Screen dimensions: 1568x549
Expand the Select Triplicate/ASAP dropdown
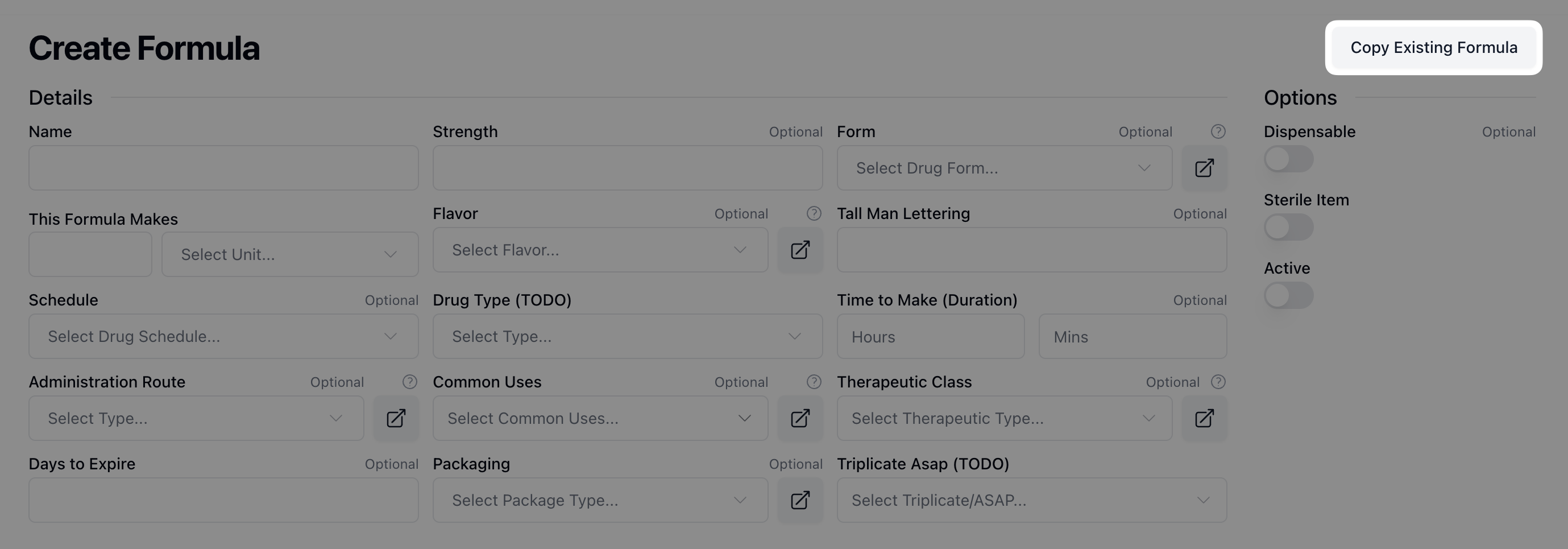click(1031, 500)
